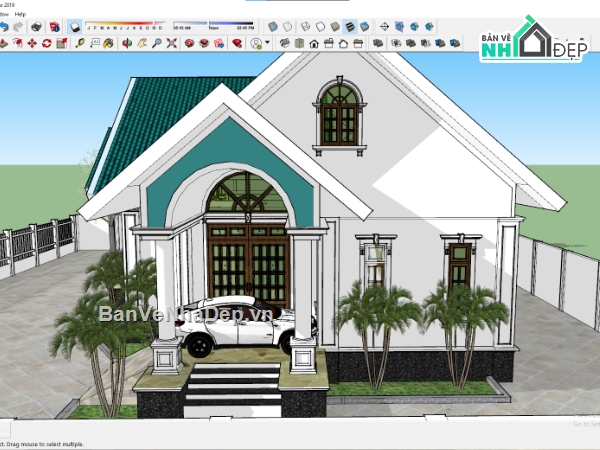
Task: Choose the Outer Shell solid tool
Action: 378,43
